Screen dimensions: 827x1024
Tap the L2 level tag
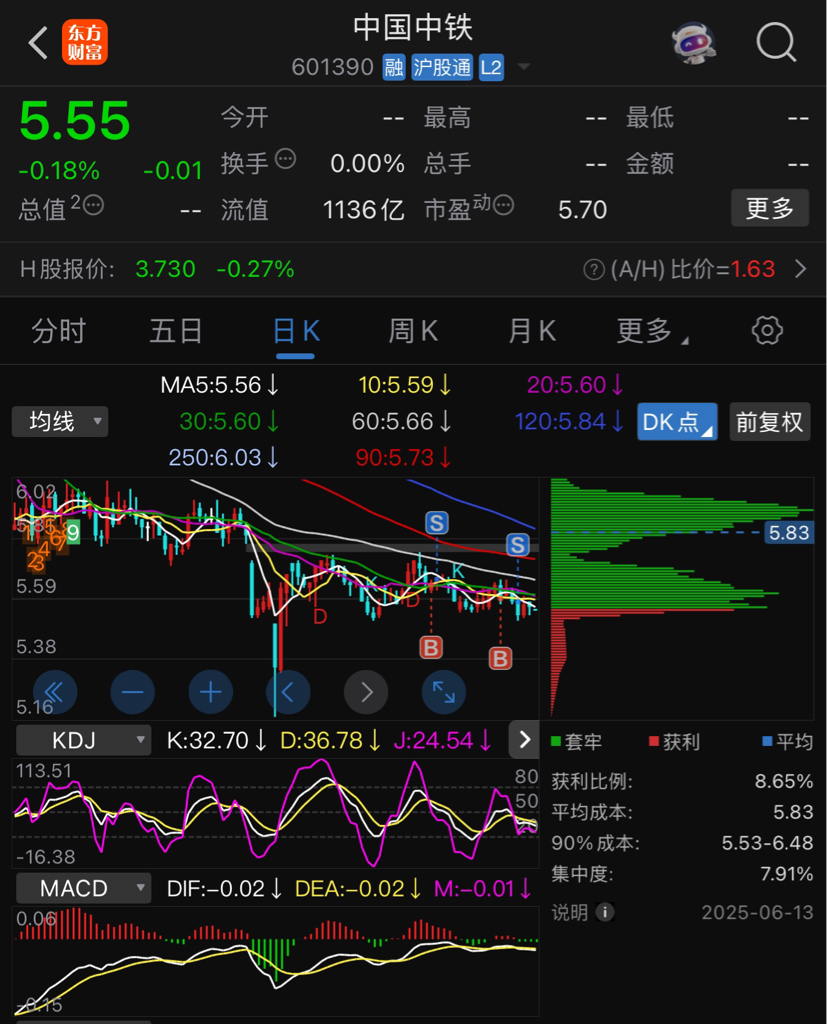(491, 67)
